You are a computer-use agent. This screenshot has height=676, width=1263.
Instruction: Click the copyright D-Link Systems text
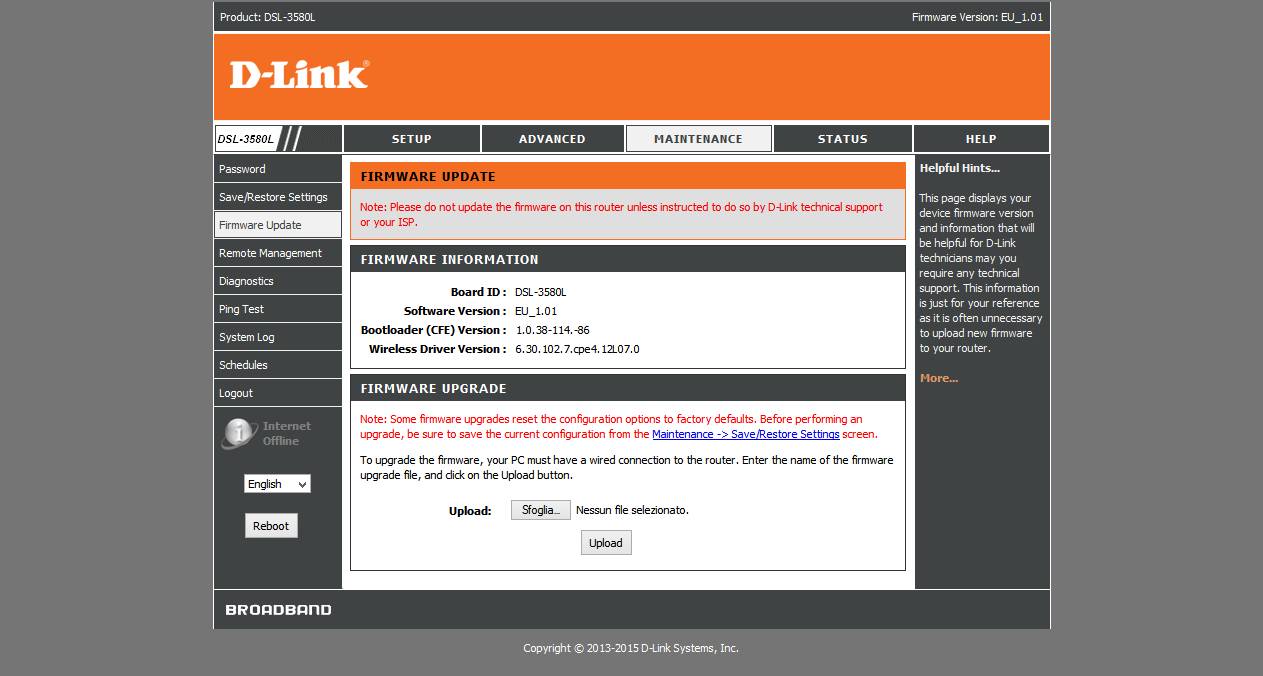(631, 648)
